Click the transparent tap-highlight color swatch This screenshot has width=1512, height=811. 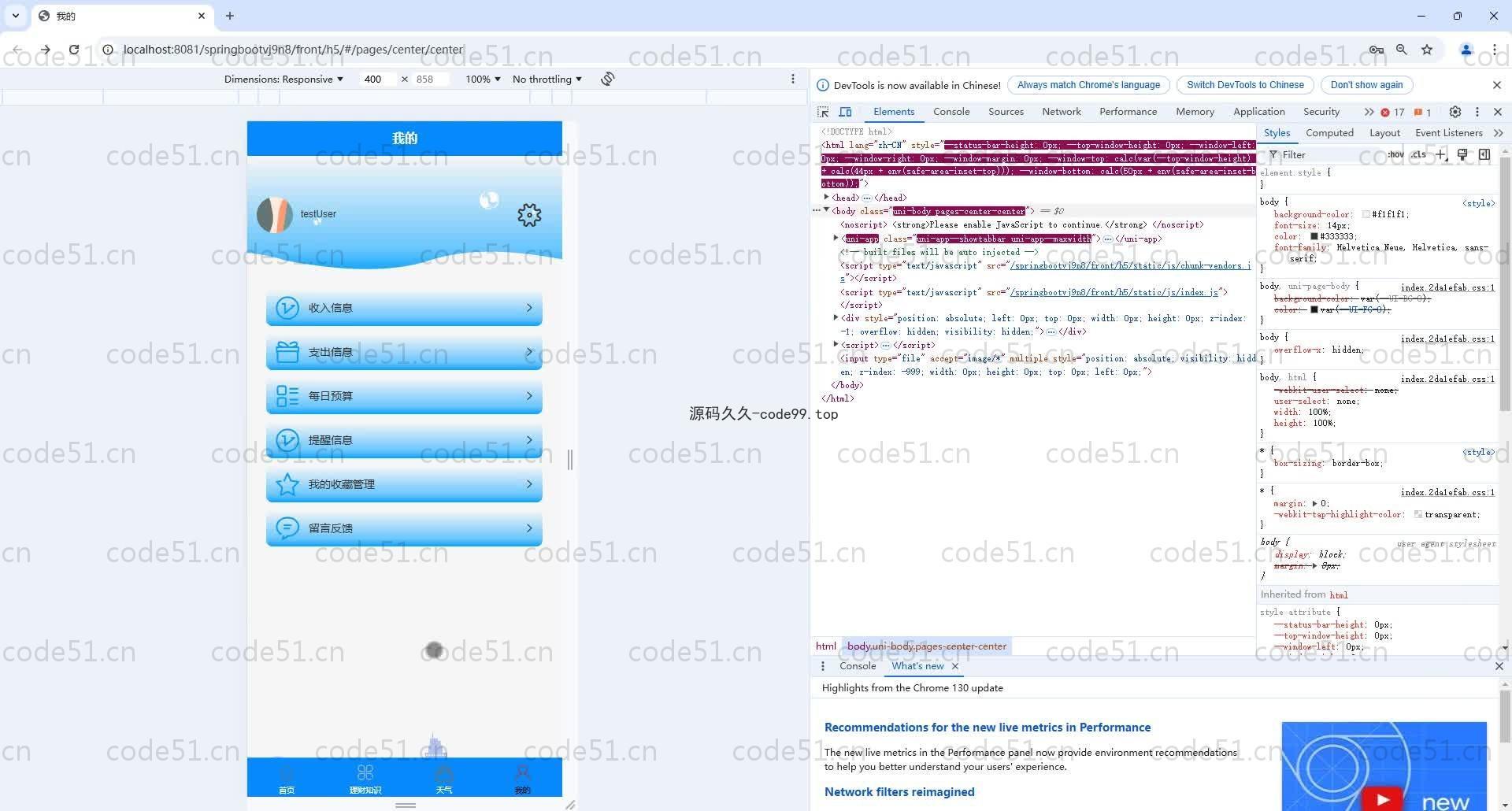pos(1417,514)
